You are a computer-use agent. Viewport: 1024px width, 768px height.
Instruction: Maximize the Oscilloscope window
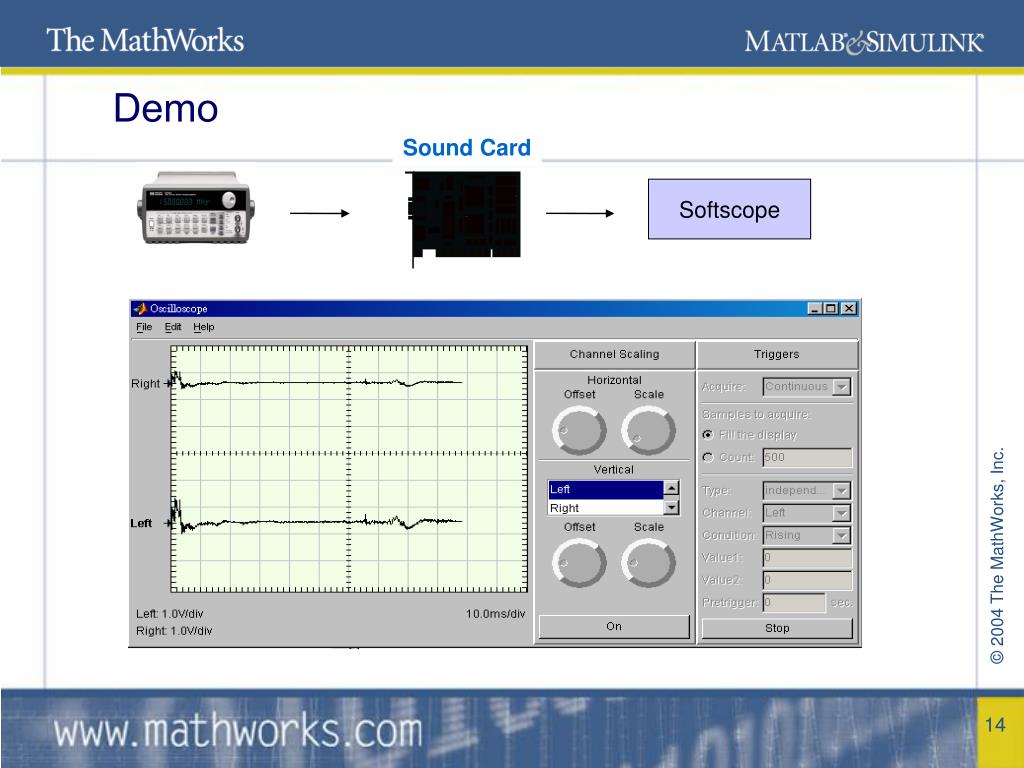point(831,308)
